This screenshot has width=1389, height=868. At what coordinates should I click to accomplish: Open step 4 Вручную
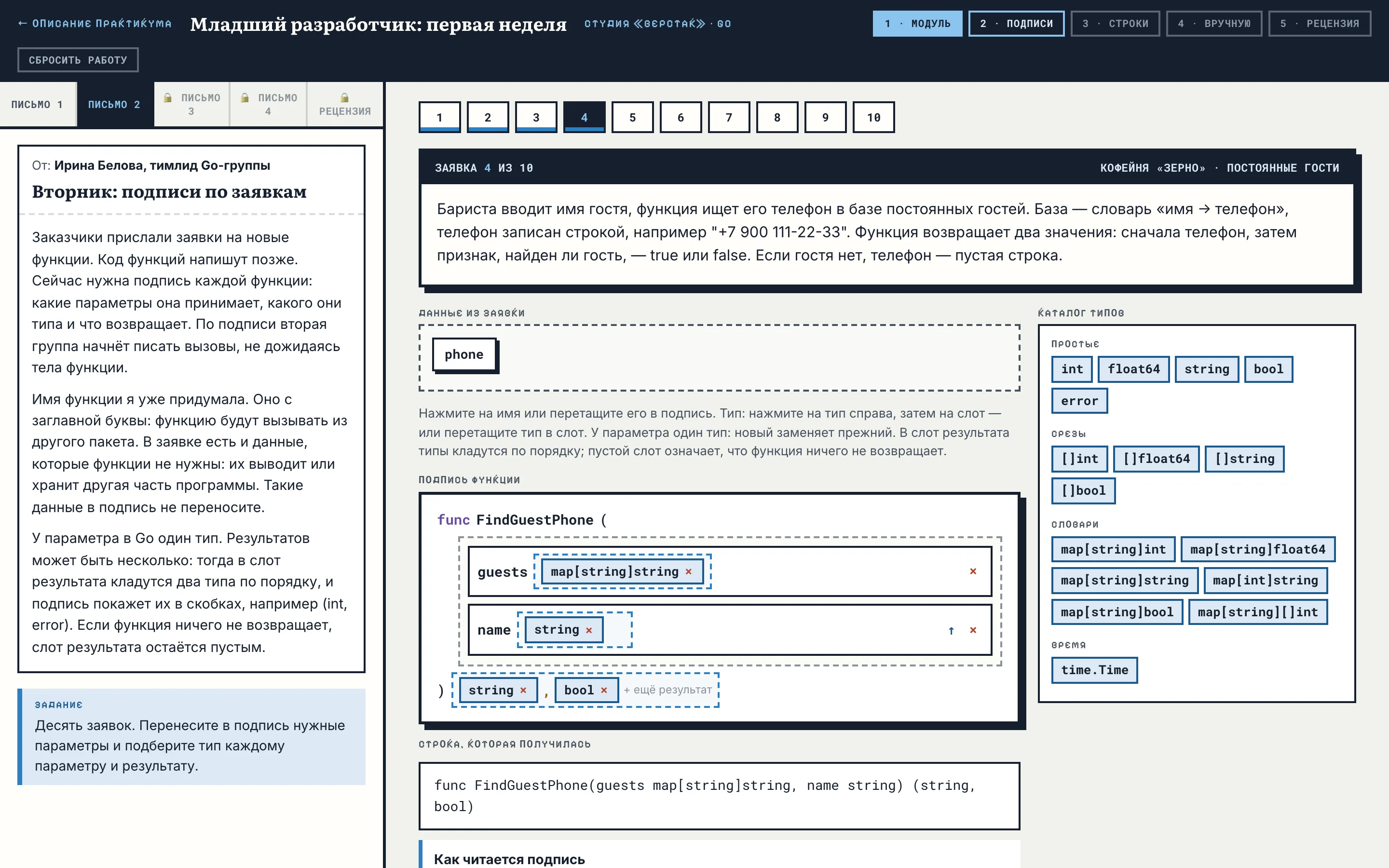click(x=1214, y=24)
